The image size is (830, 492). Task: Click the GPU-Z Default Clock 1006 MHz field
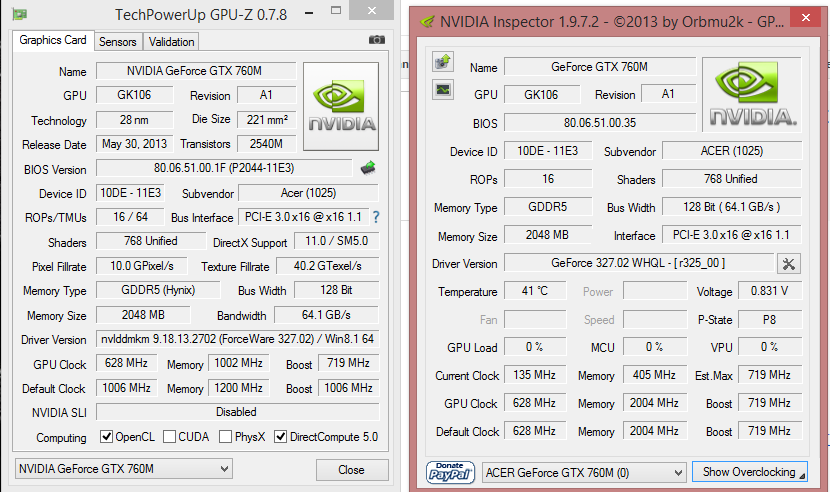click(127, 388)
